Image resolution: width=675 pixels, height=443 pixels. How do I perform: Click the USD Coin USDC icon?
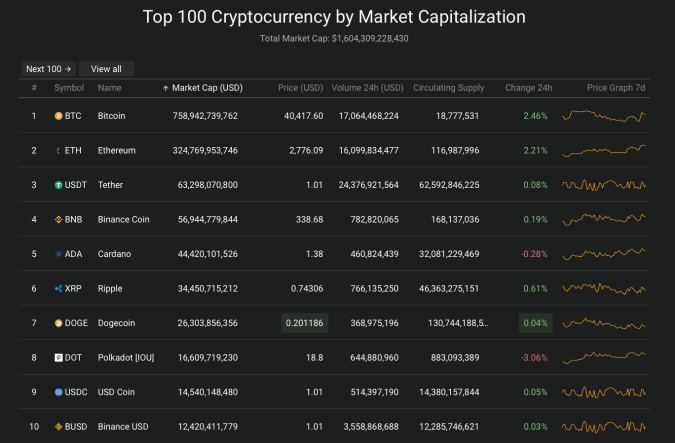[59, 392]
